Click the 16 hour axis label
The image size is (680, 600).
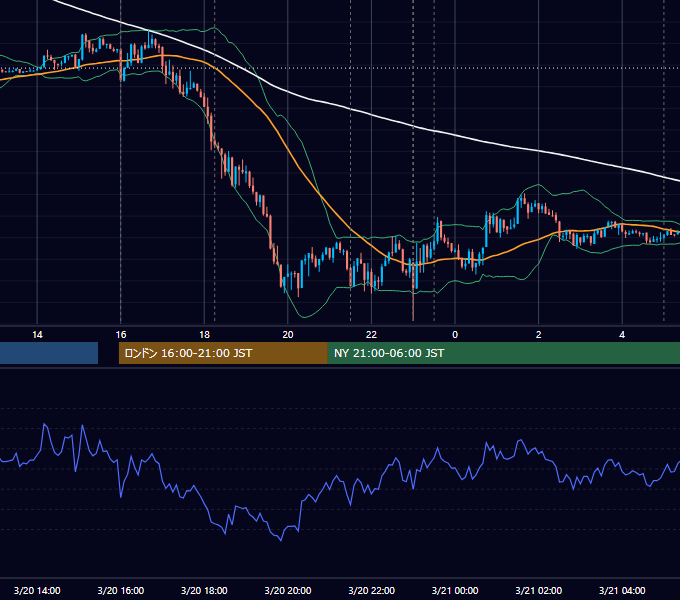121,335
